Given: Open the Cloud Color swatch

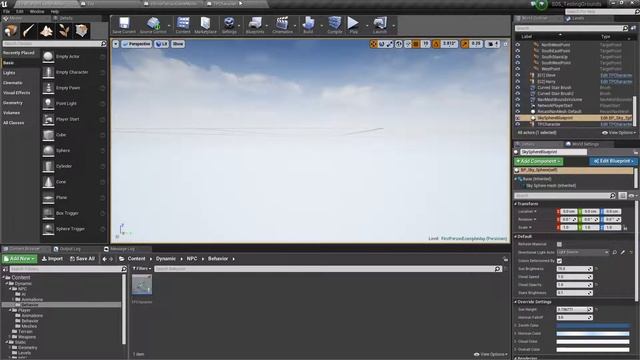Looking at the screenshot, I should (x=593, y=342).
